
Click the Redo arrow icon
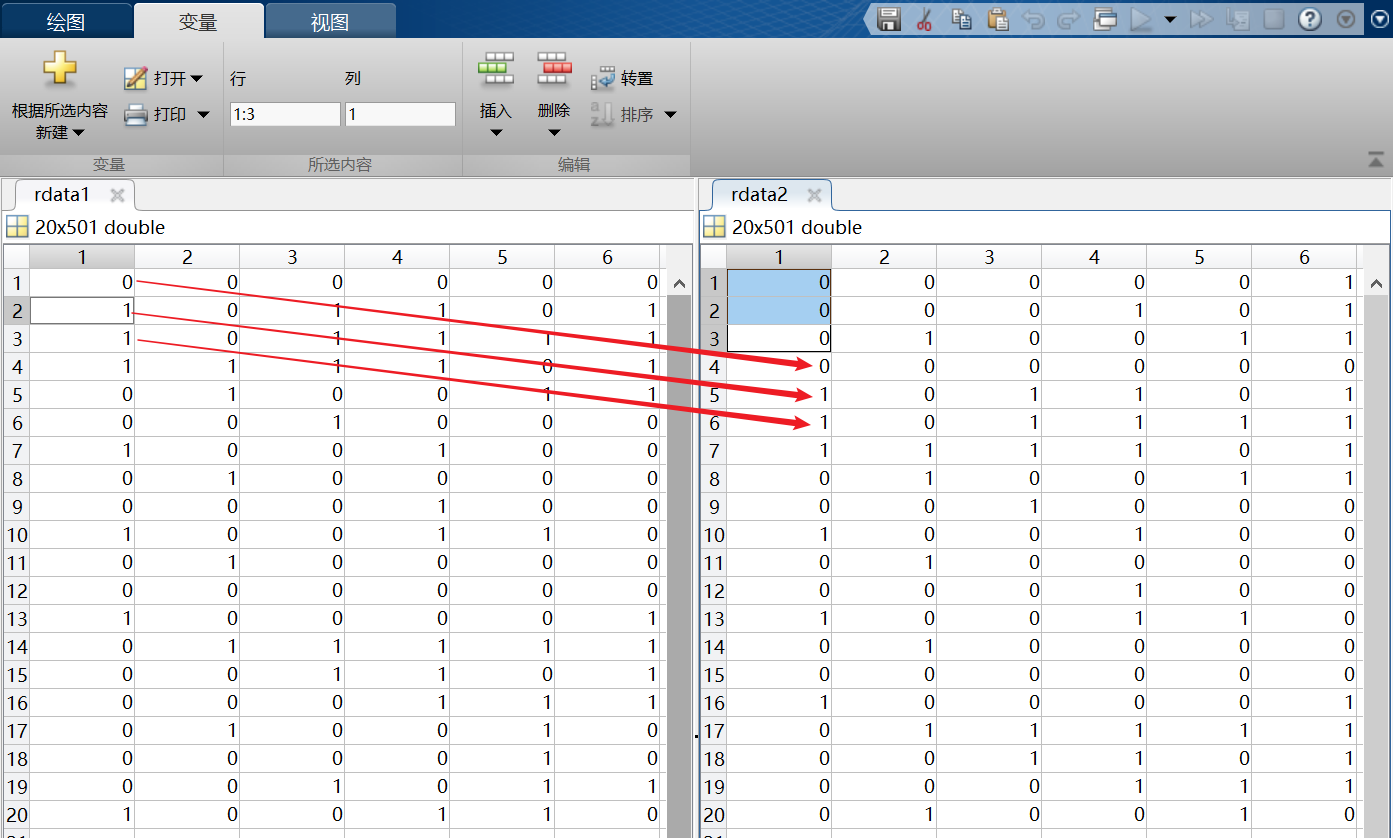[1068, 19]
